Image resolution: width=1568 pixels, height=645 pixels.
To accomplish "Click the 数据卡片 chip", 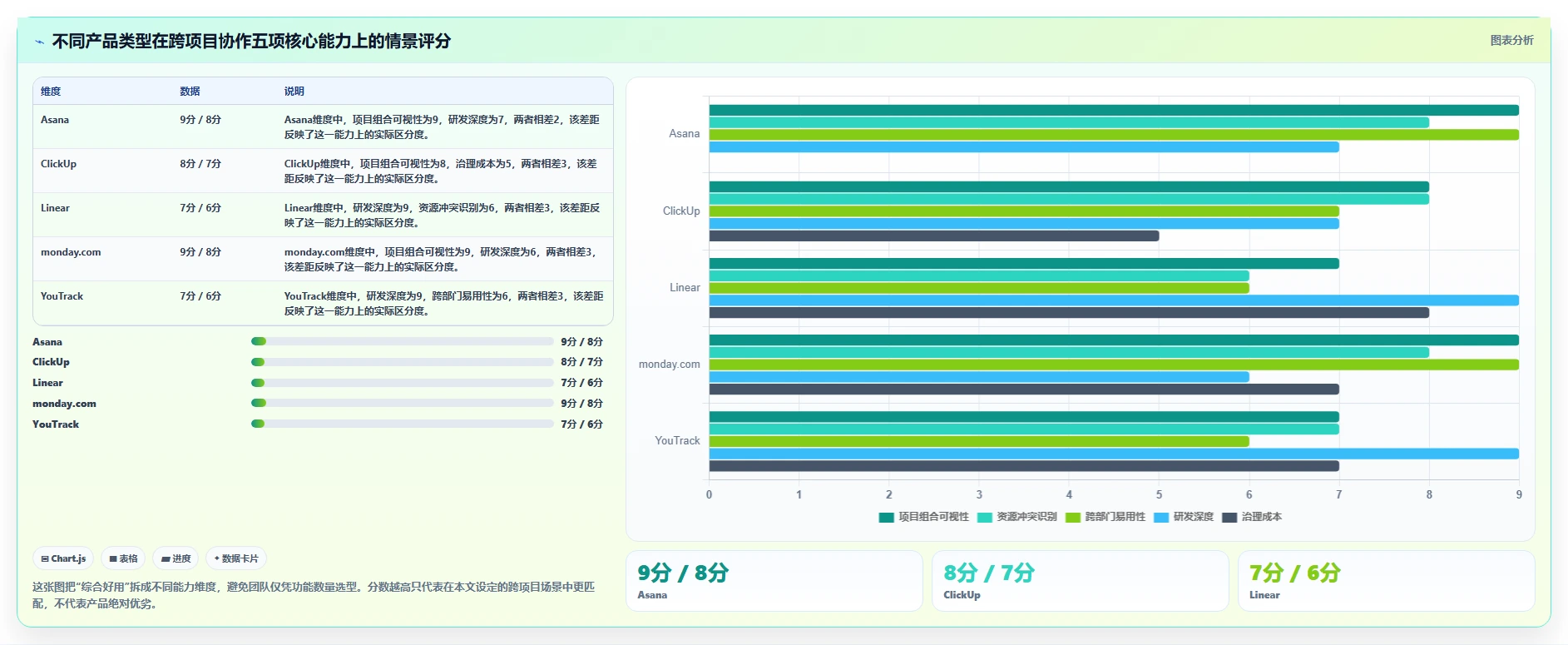I will (236, 558).
